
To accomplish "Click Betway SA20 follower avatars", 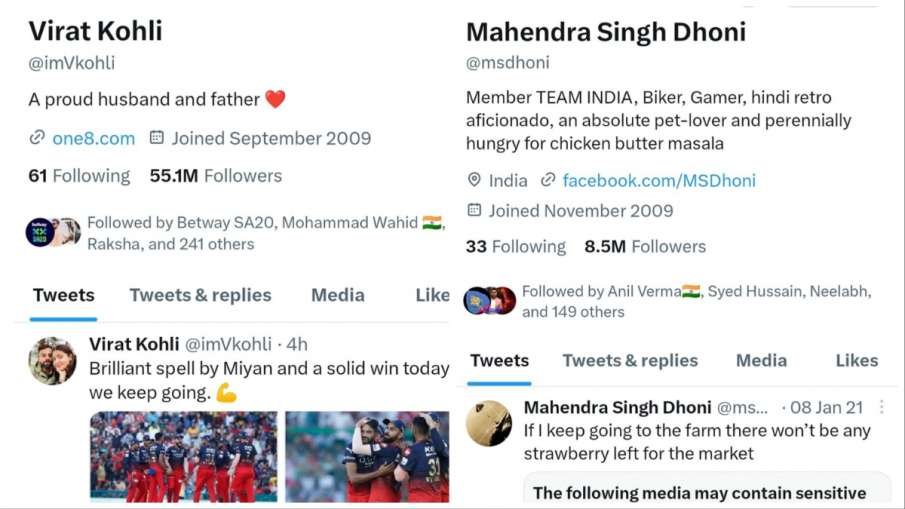I will [53, 233].
